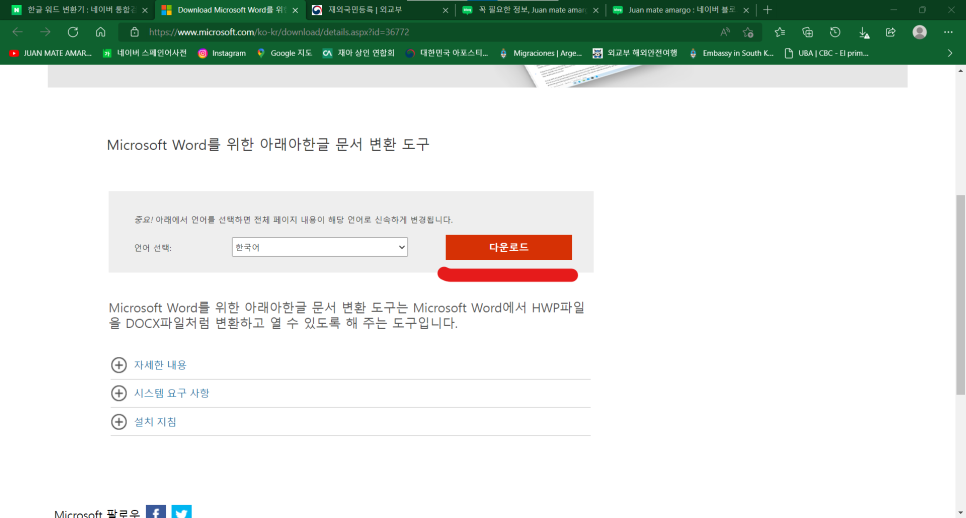Activate the Read aloud icon in address bar
The image size is (966, 518).
pos(725,32)
